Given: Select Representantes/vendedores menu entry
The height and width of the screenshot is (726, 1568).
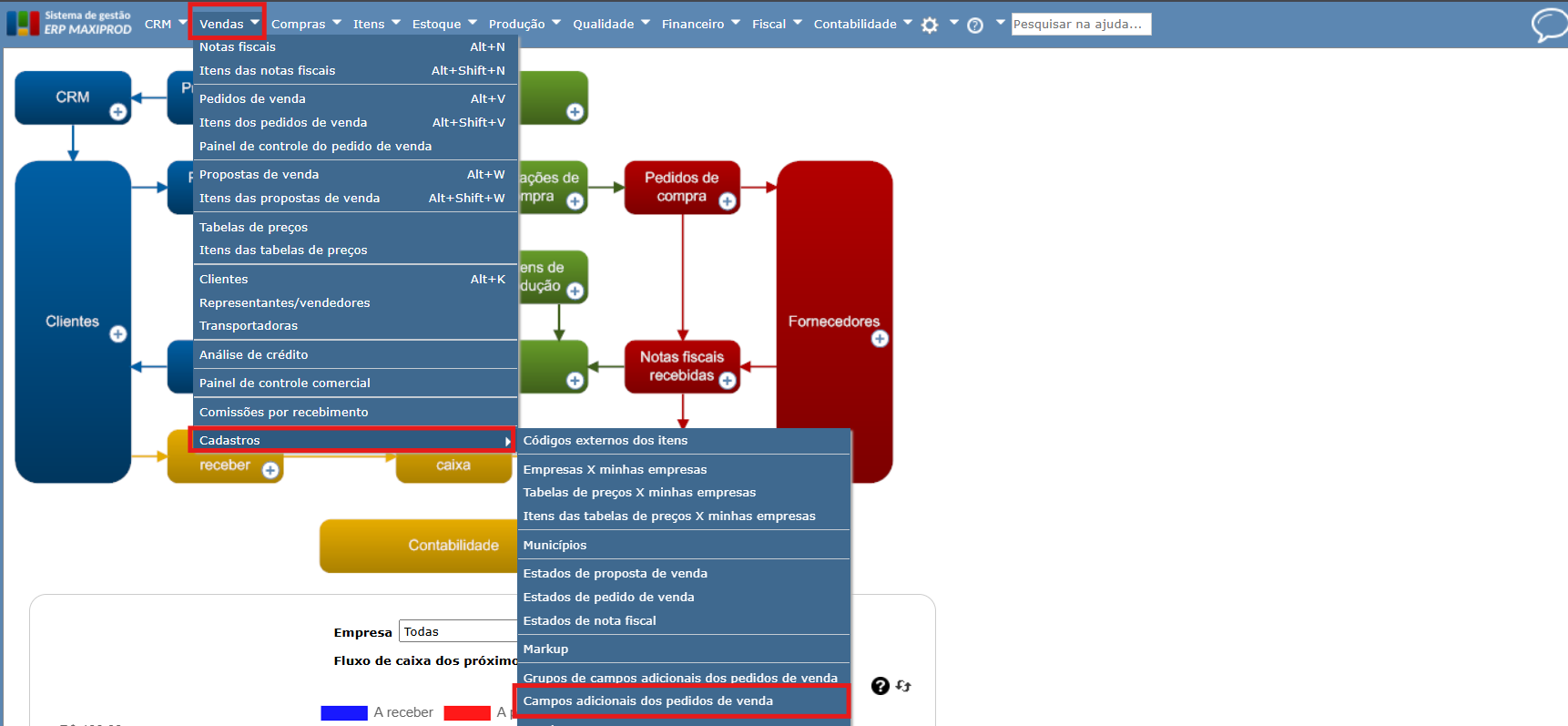Looking at the screenshot, I should [355, 302].
